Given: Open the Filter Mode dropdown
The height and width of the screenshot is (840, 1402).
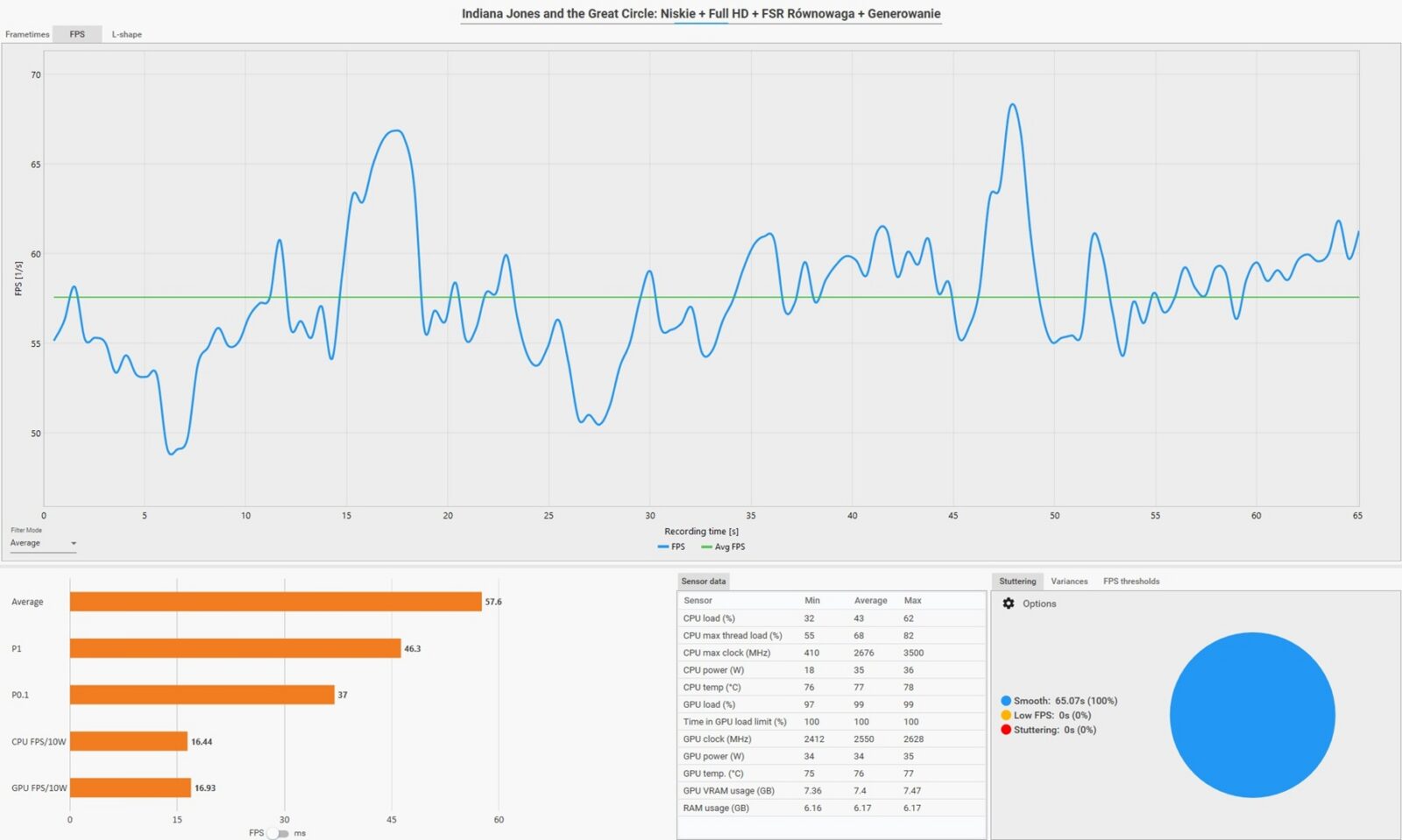Looking at the screenshot, I should click(43, 543).
